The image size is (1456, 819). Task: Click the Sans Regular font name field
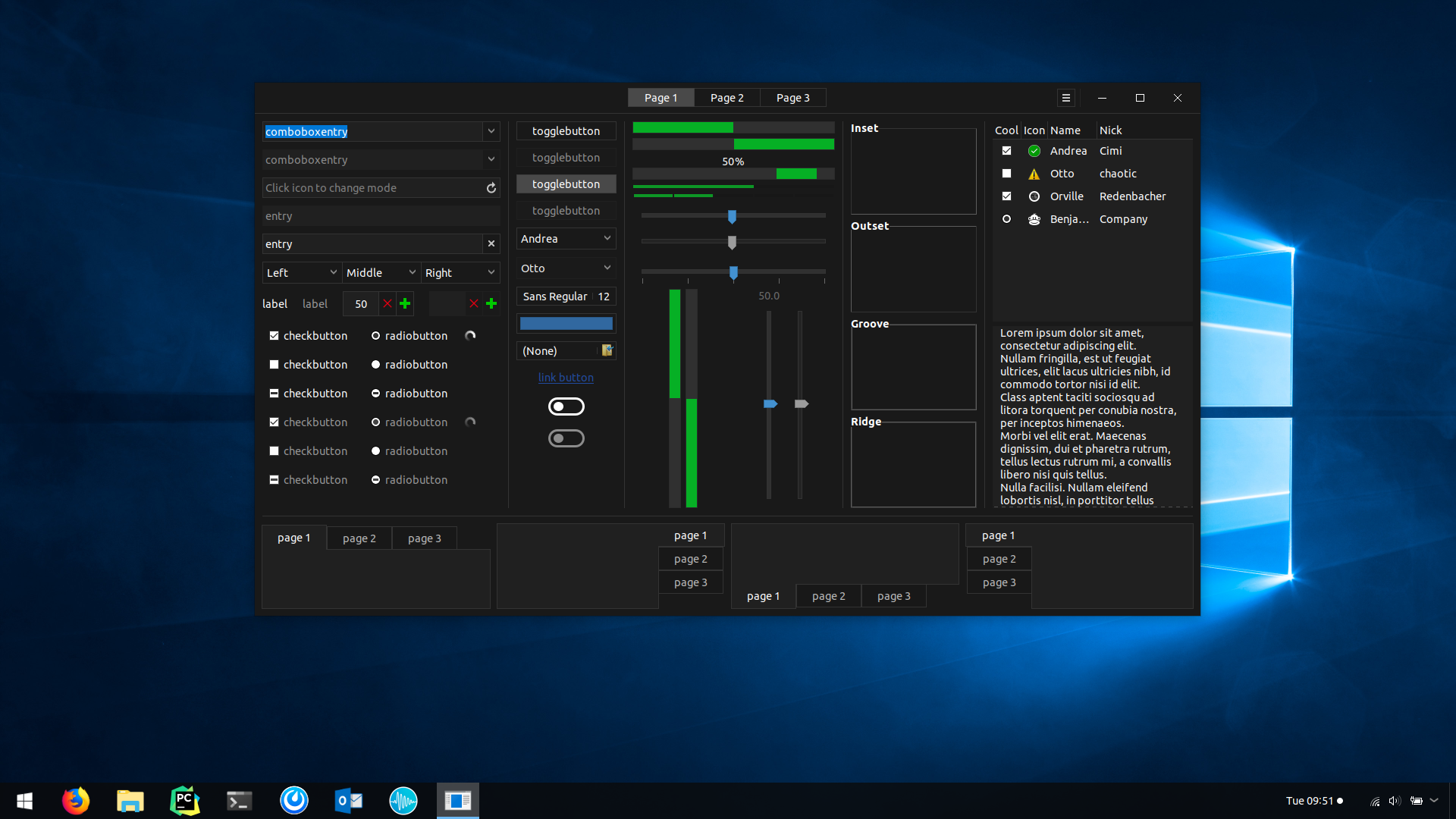tap(554, 296)
